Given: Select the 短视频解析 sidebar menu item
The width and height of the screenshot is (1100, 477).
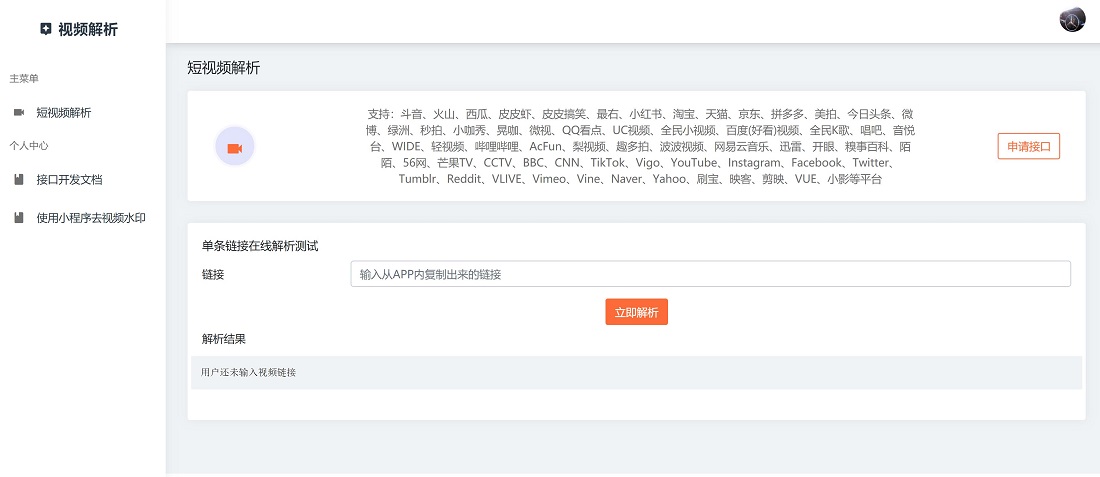Looking at the screenshot, I should pos(64,113).
